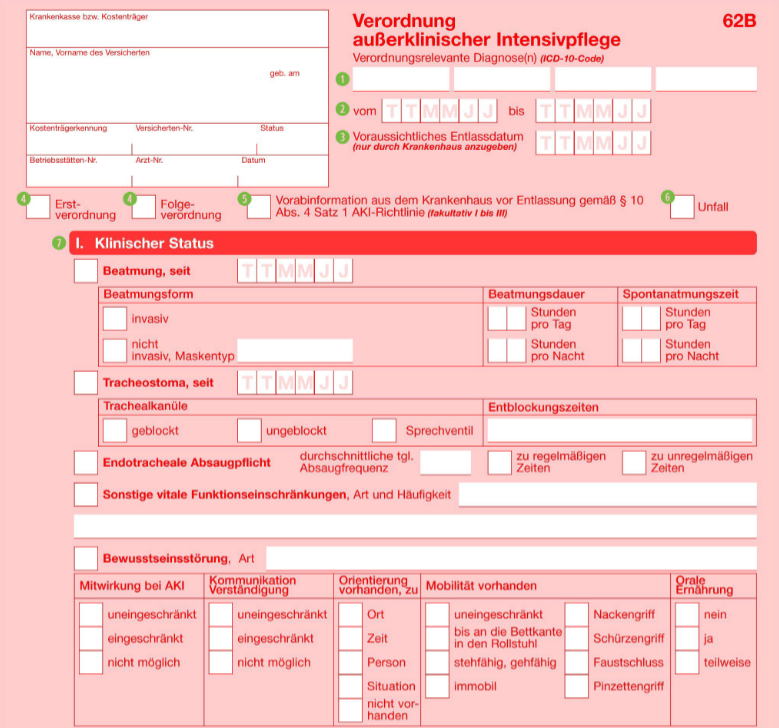Click the Krankenkasse bzw. Kostenträger field
Screen dimensions: 779x728
(177, 29)
